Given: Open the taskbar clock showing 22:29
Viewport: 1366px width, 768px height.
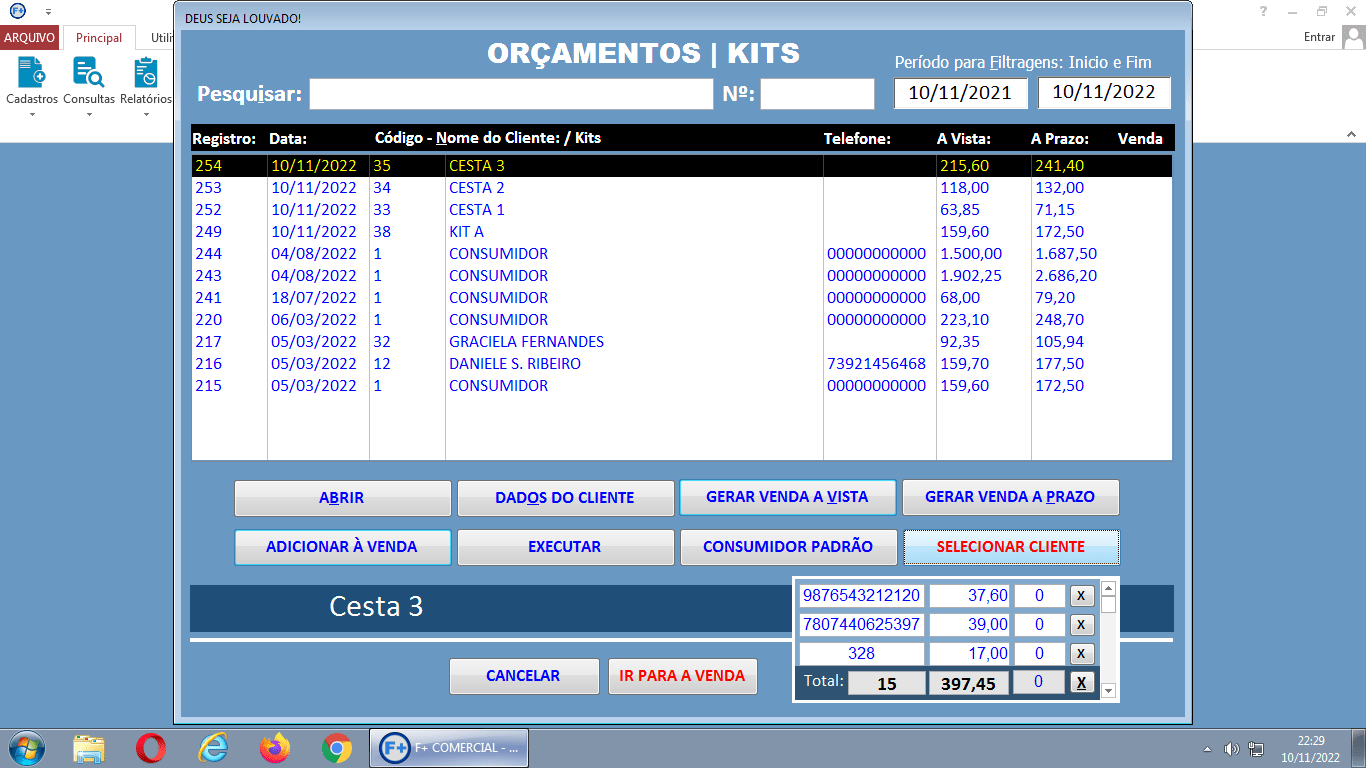Looking at the screenshot, I should [x=1311, y=749].
